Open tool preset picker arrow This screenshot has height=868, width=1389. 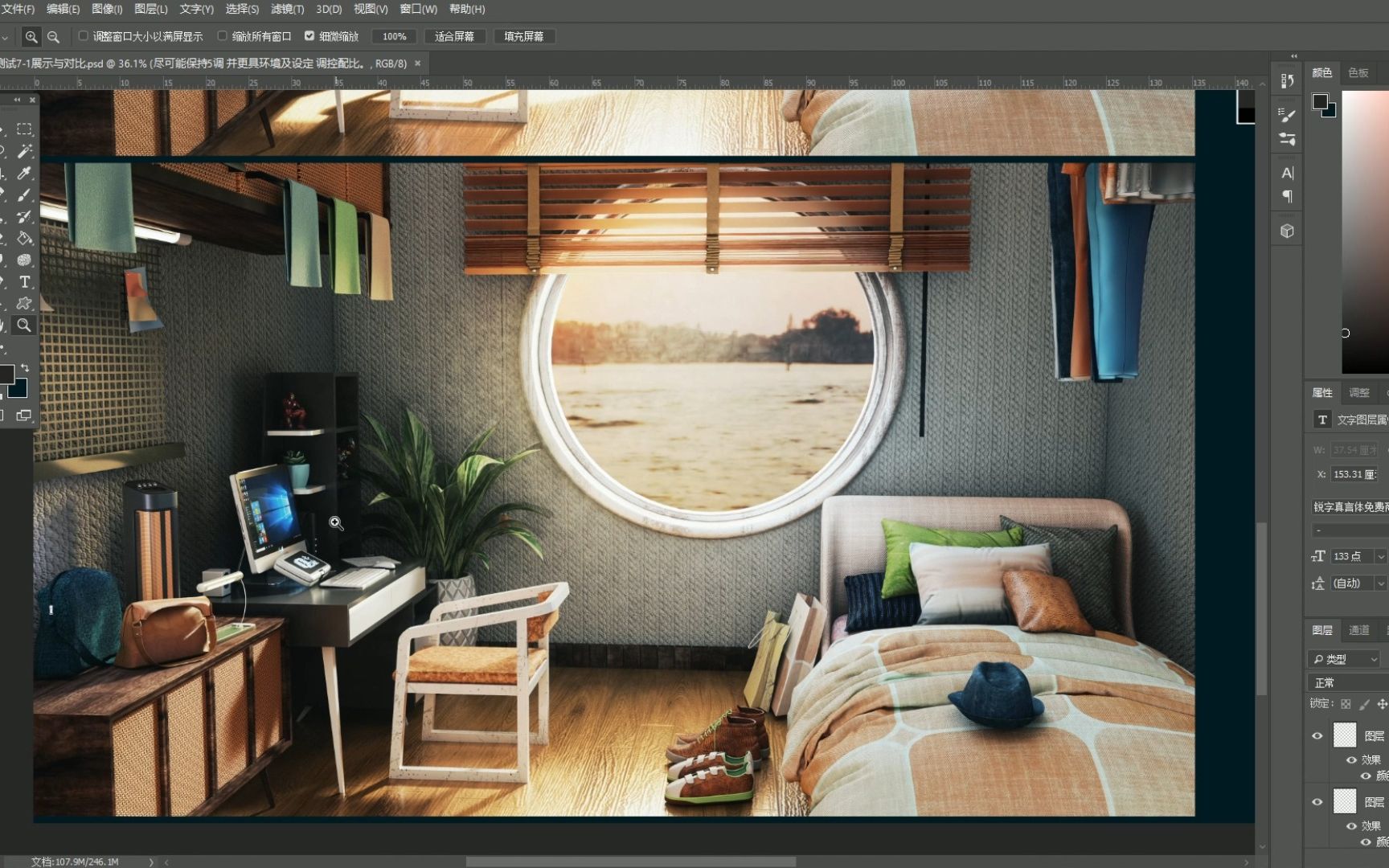(x=5, y=37)
